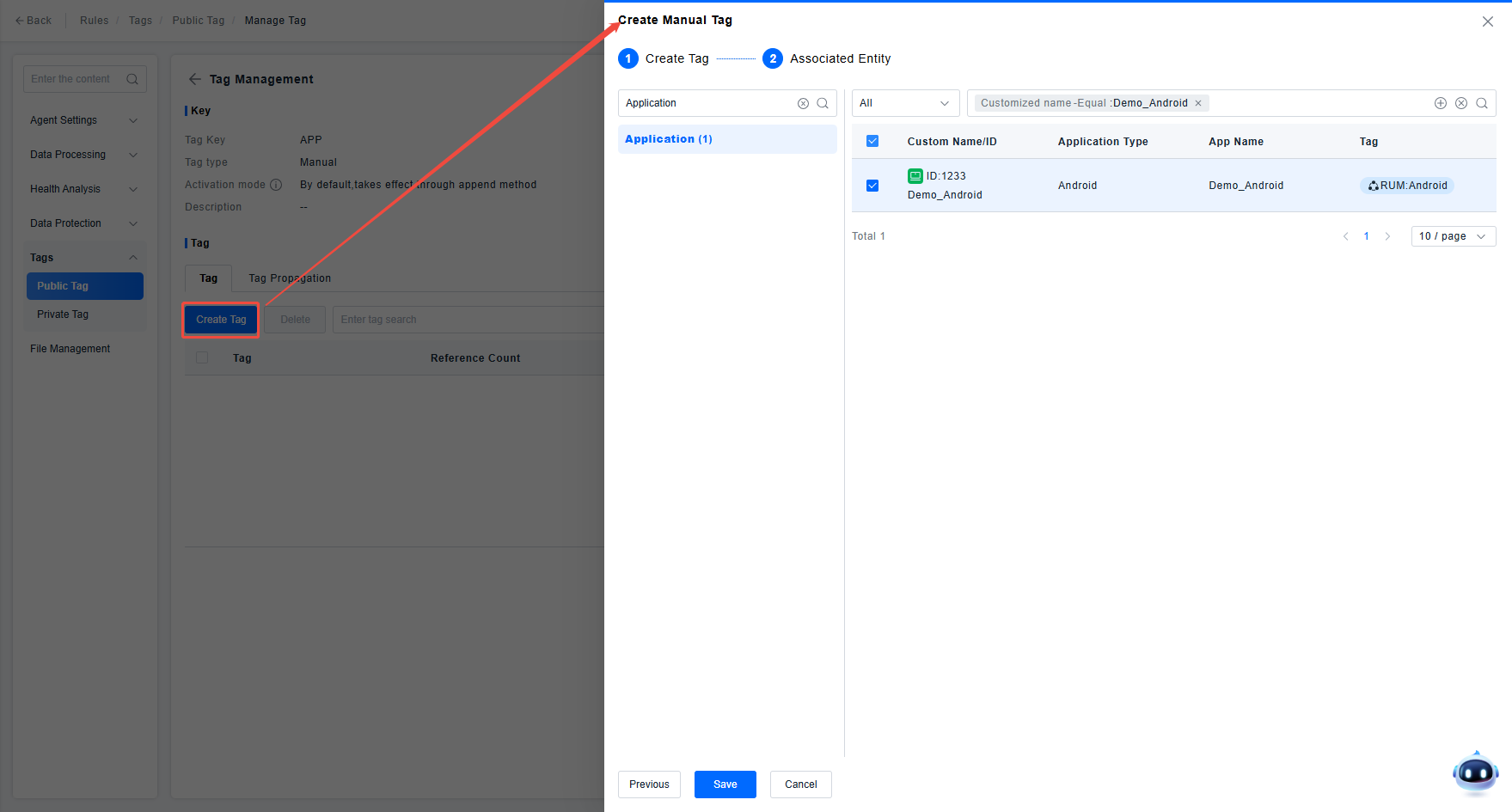
Task: Open the 10 / page size dropdown
Action: coord(1453,236)
